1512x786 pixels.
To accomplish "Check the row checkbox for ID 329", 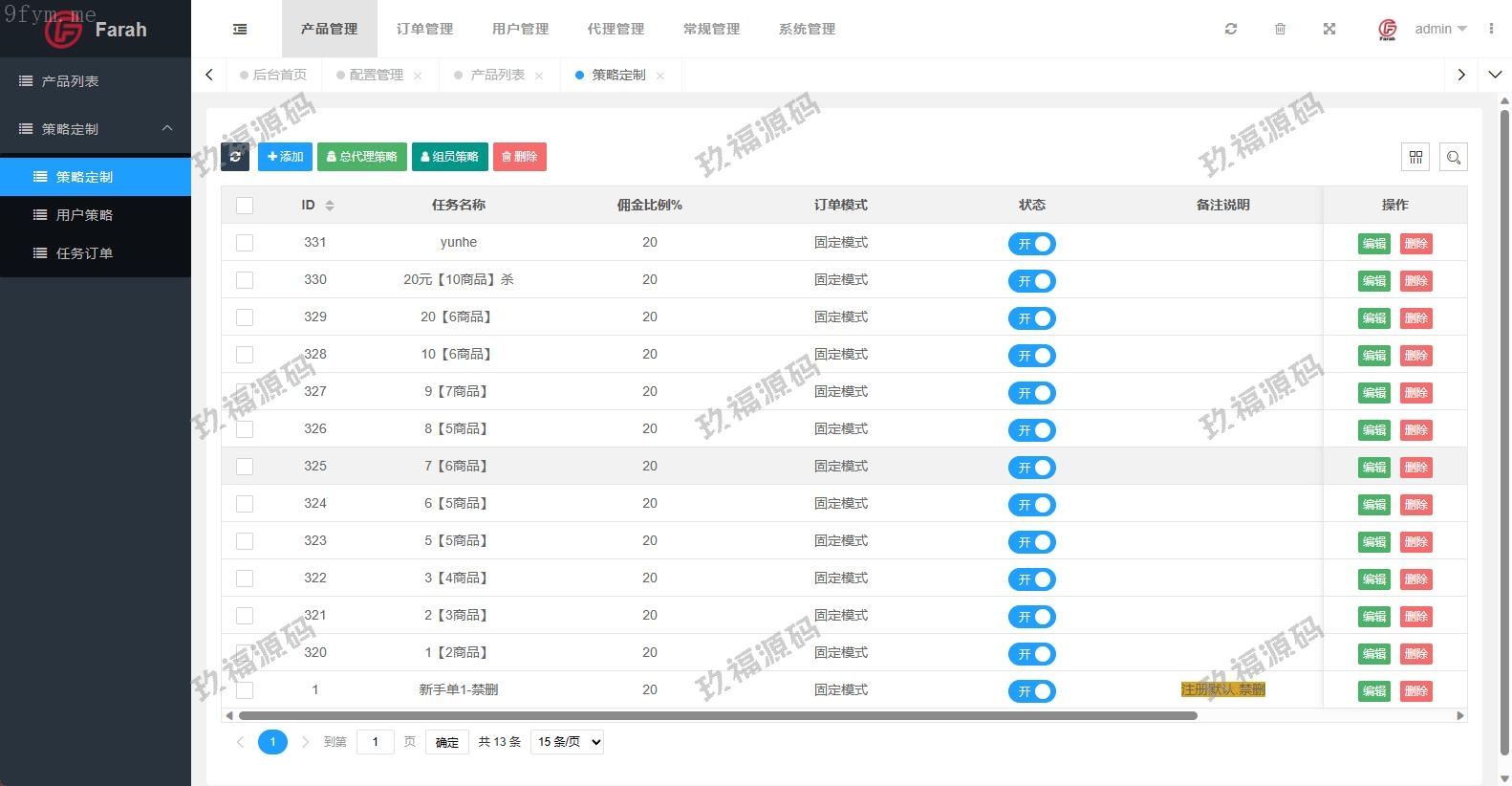I will [245, 317].
